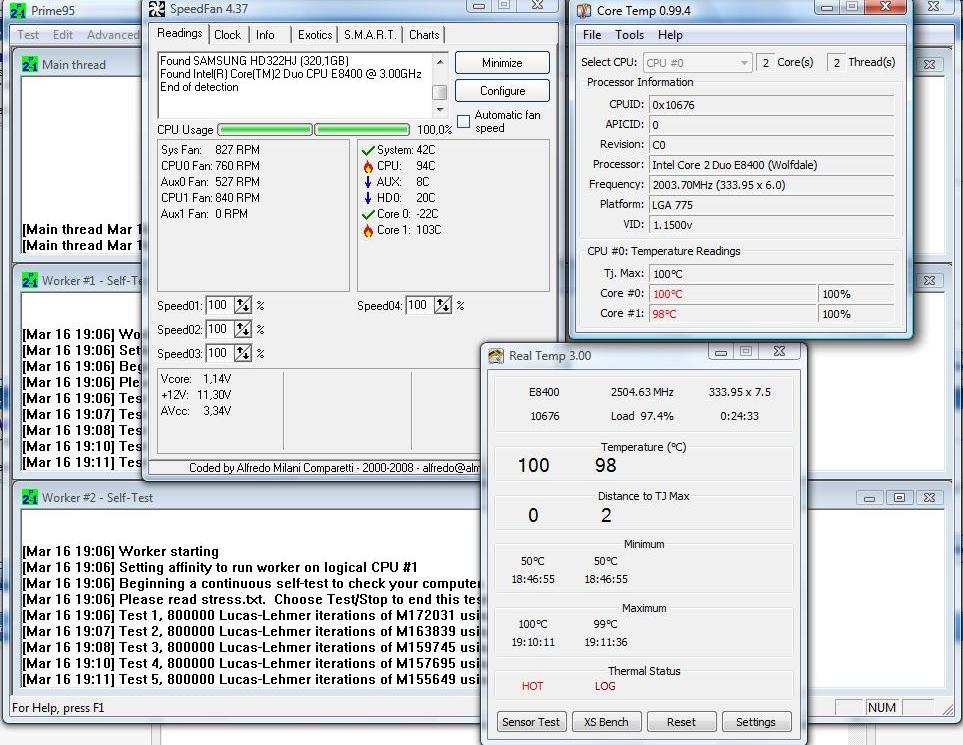Open Real Temp Settings button
This screenshot has width=963, height=745.
(755, 722)
